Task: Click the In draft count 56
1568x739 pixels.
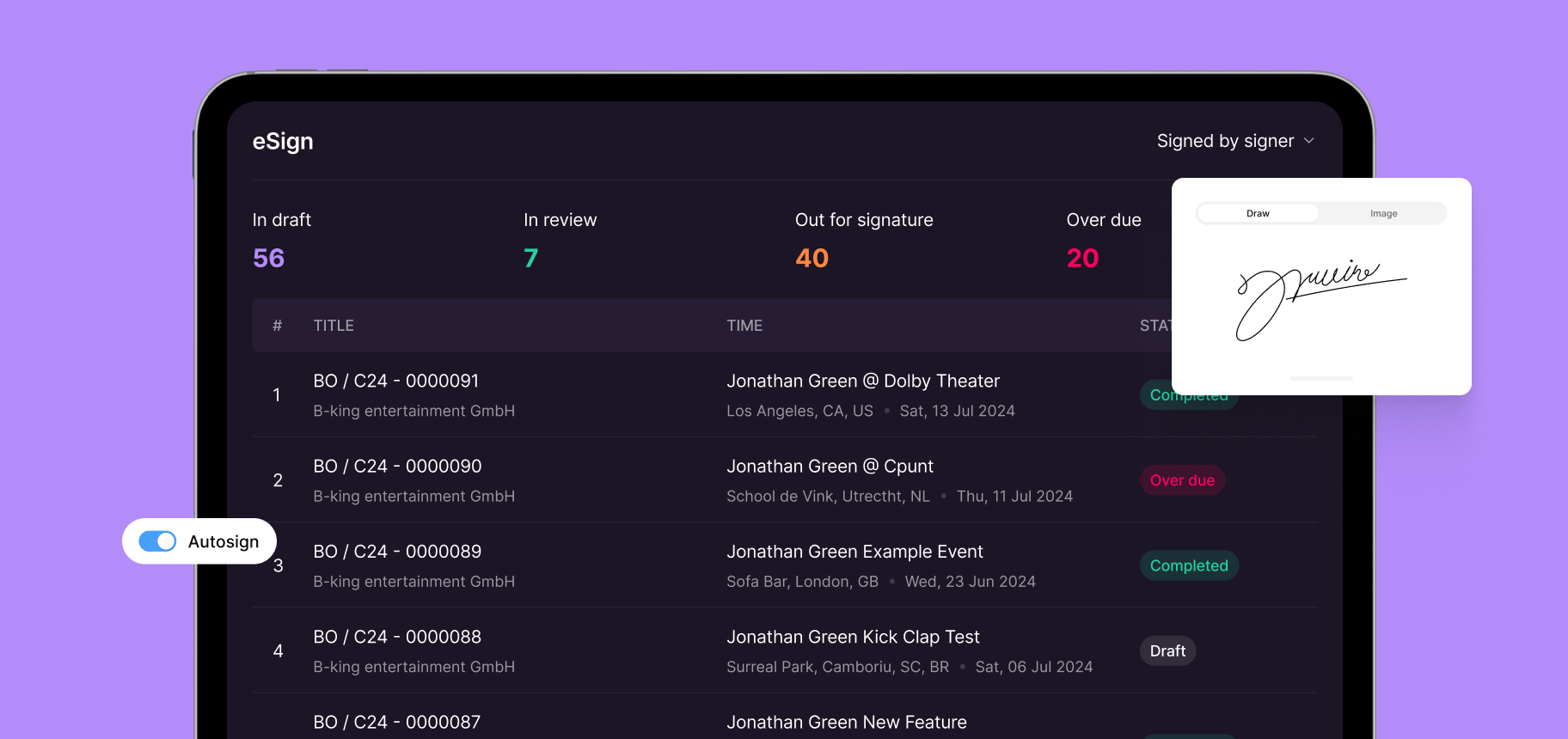Action: pos(268,258)
